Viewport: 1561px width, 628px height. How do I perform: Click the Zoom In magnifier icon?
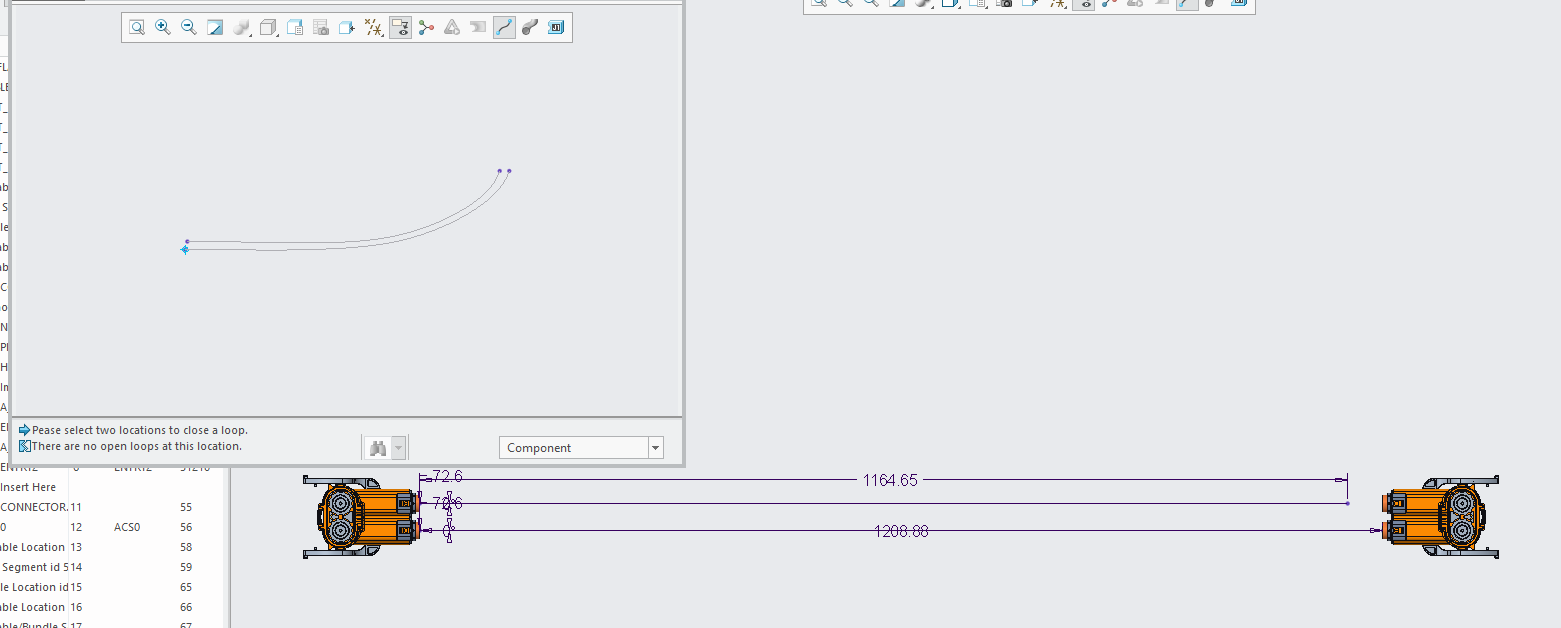[x=163, y=27]
